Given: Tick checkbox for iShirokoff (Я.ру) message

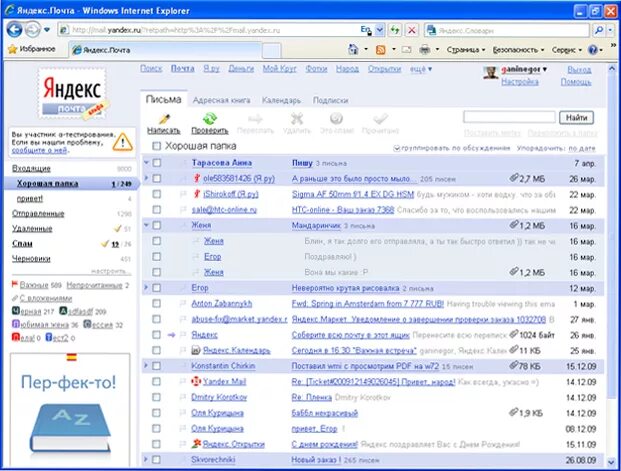Looking at the screenshot, I should pyautogui.click(x=157, y=194).
